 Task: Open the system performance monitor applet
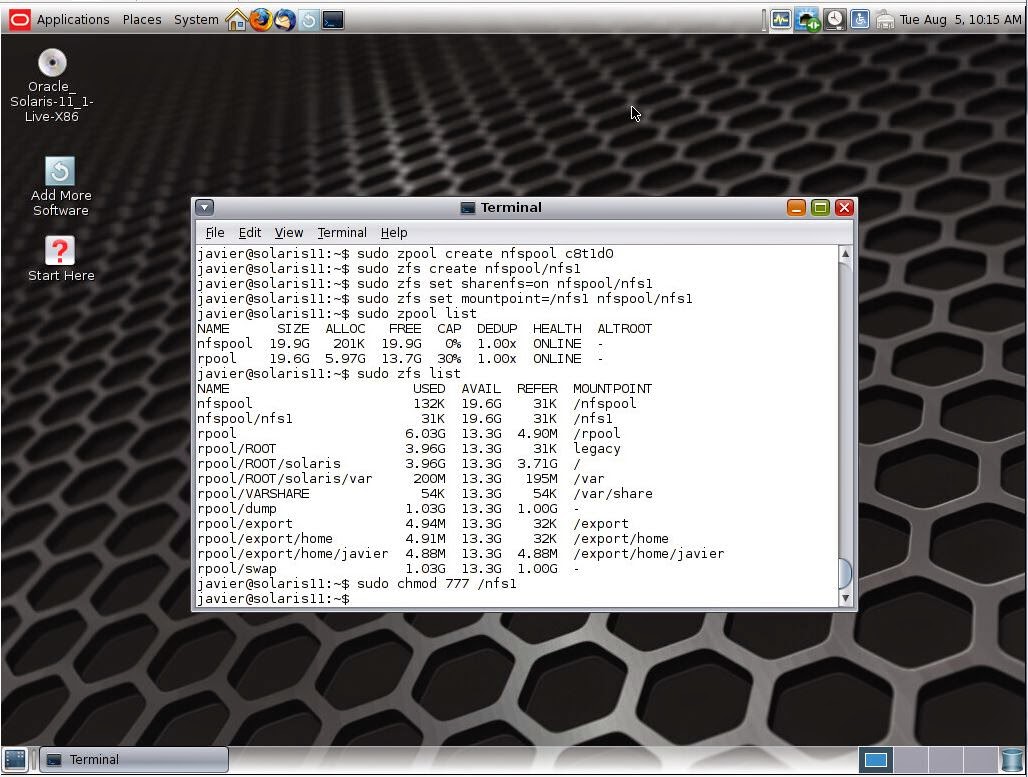coord(781,19)
